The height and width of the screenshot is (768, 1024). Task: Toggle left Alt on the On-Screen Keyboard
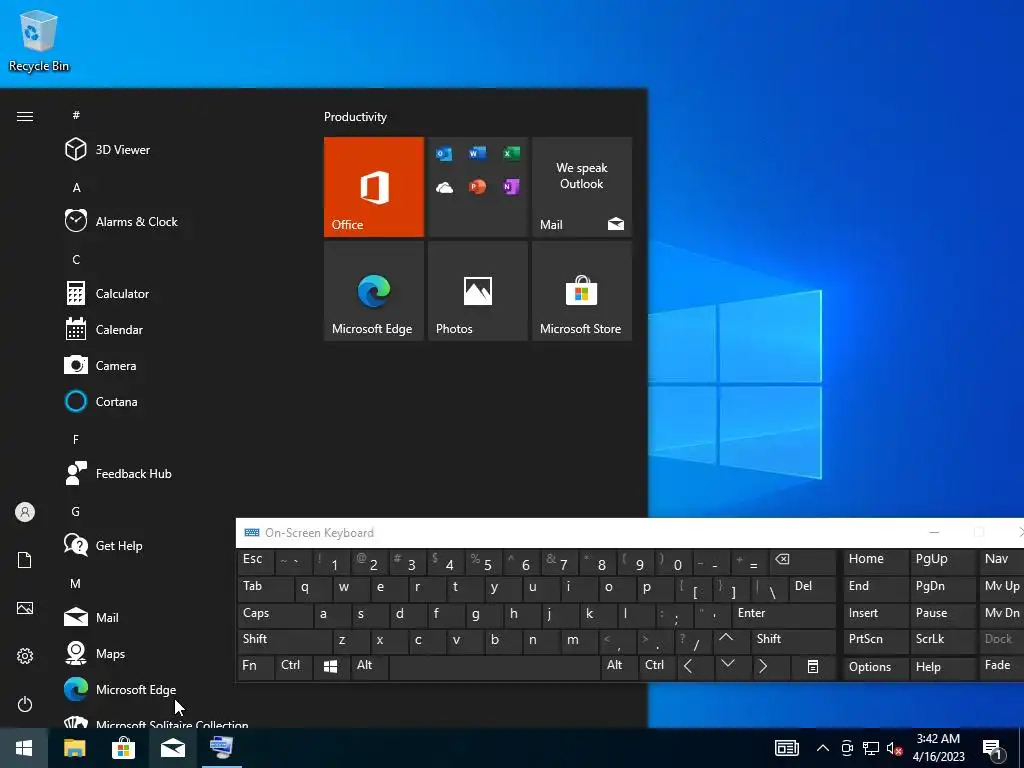(370, 667)
